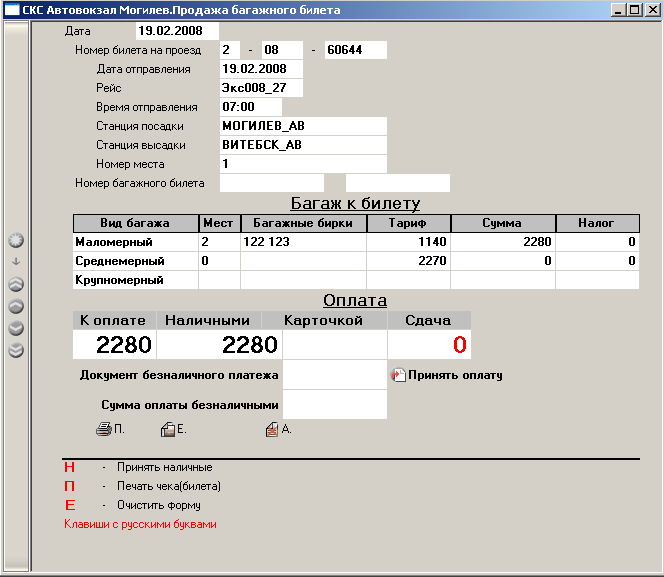Screen dimensions: 664x577
Task: Click the Печать чека(билета) hint text
Action: coord(169,486)
